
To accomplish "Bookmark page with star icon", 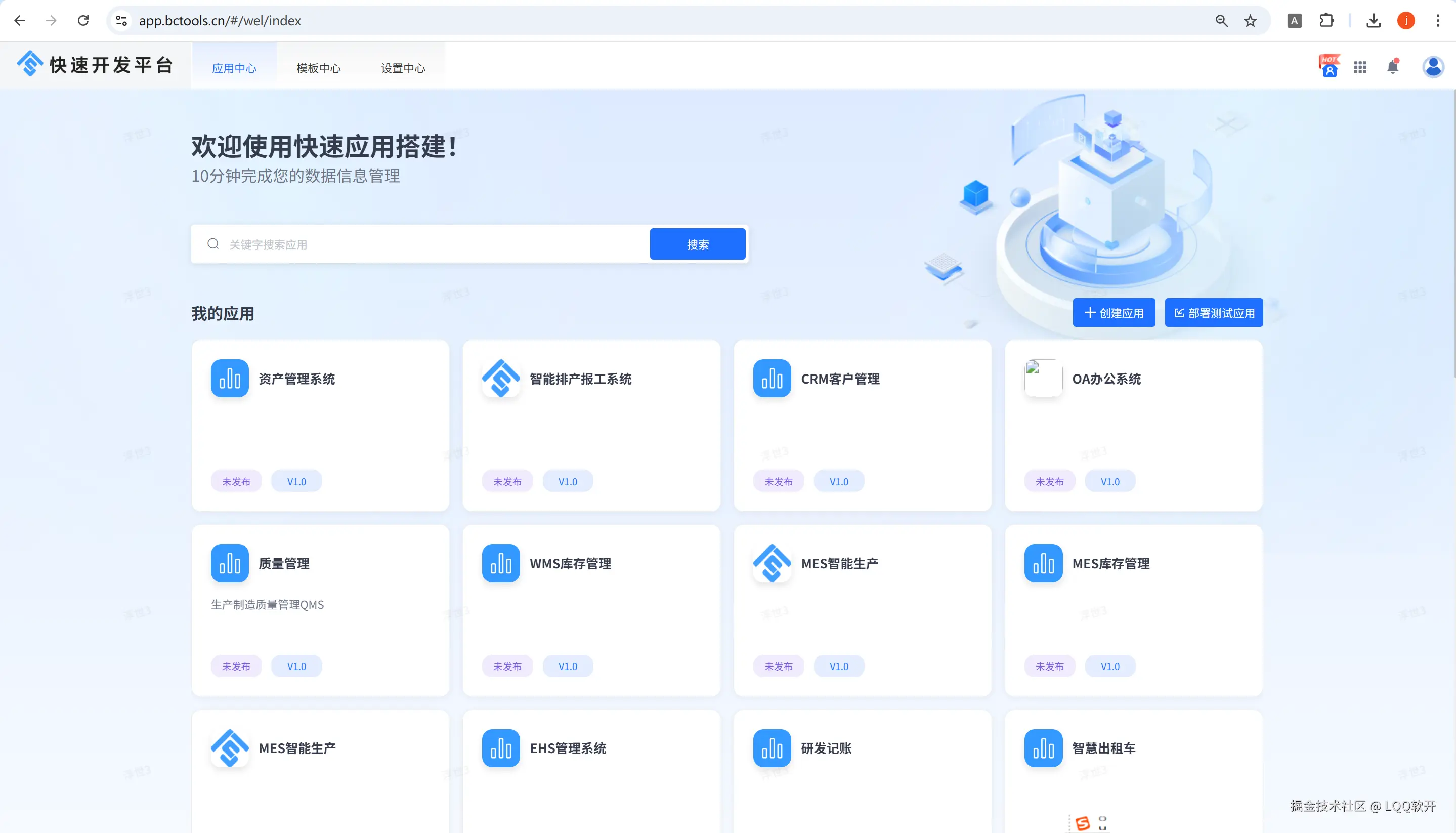I will [x=1250, y=21].
